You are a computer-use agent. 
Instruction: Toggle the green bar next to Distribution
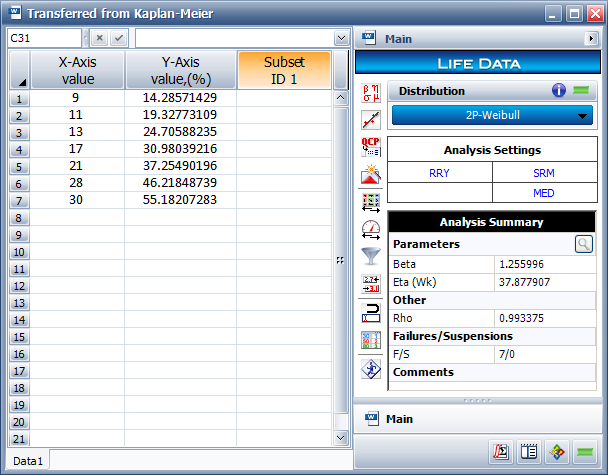[581, 91]
